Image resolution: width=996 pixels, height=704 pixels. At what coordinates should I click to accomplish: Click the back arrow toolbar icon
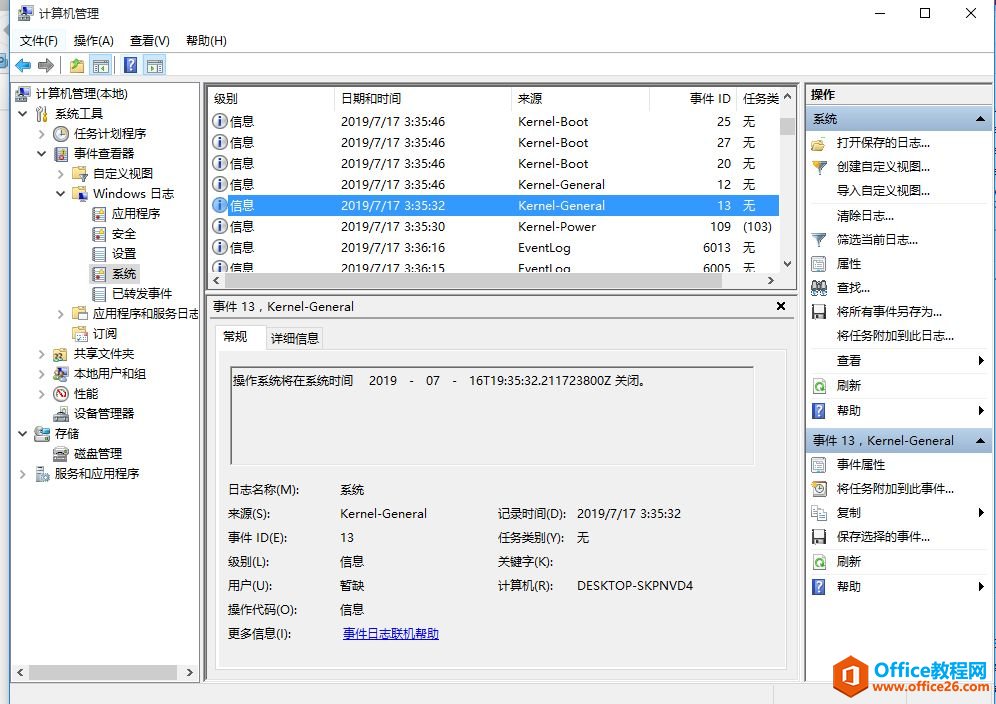tap(22, 66)
